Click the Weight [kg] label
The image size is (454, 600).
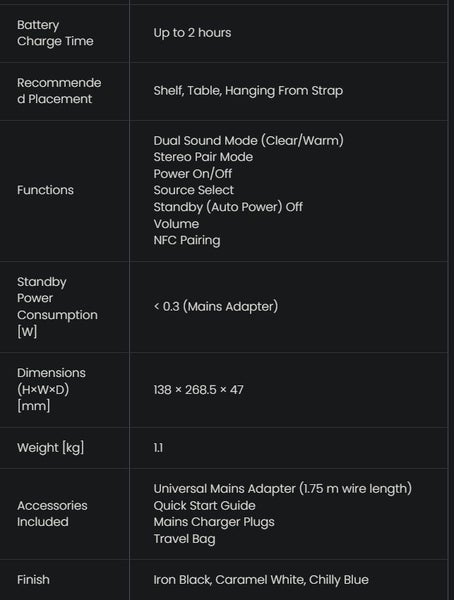click(50, 448)
